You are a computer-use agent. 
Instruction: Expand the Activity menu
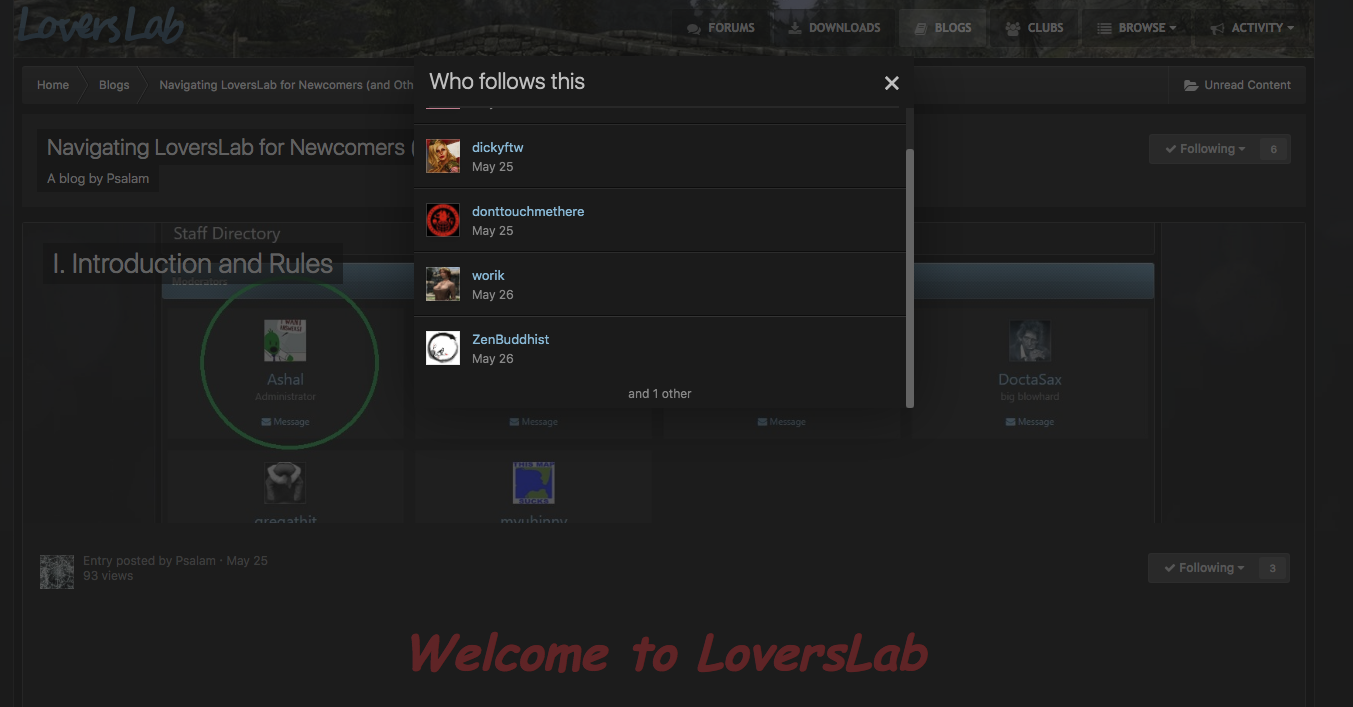tap(1252, 28)
